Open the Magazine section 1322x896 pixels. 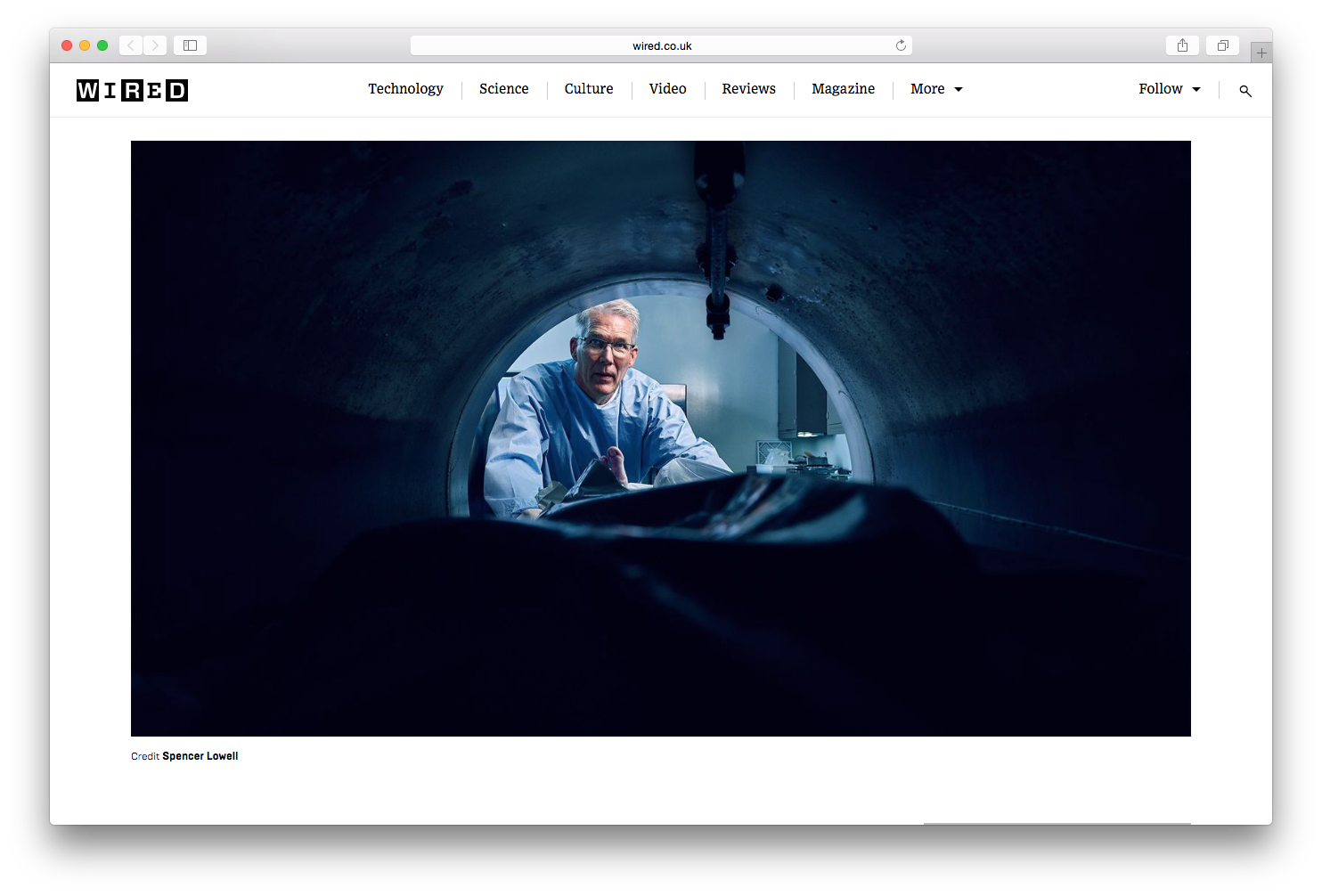pyautogui.click(x=844, y=89)
